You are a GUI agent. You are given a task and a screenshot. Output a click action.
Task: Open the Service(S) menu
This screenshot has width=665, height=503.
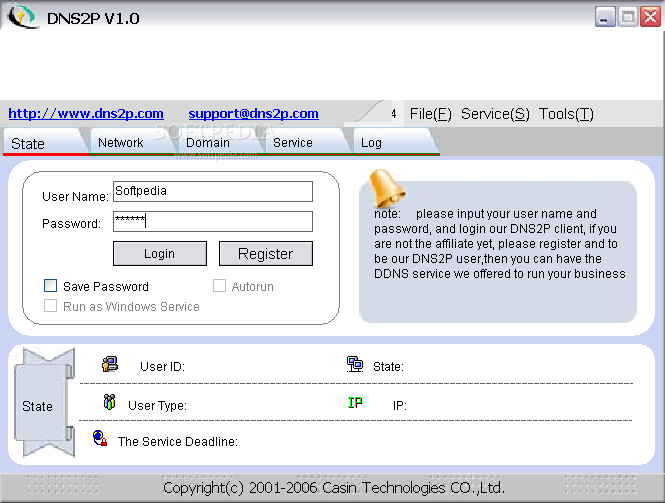click(x=495, y=114)
